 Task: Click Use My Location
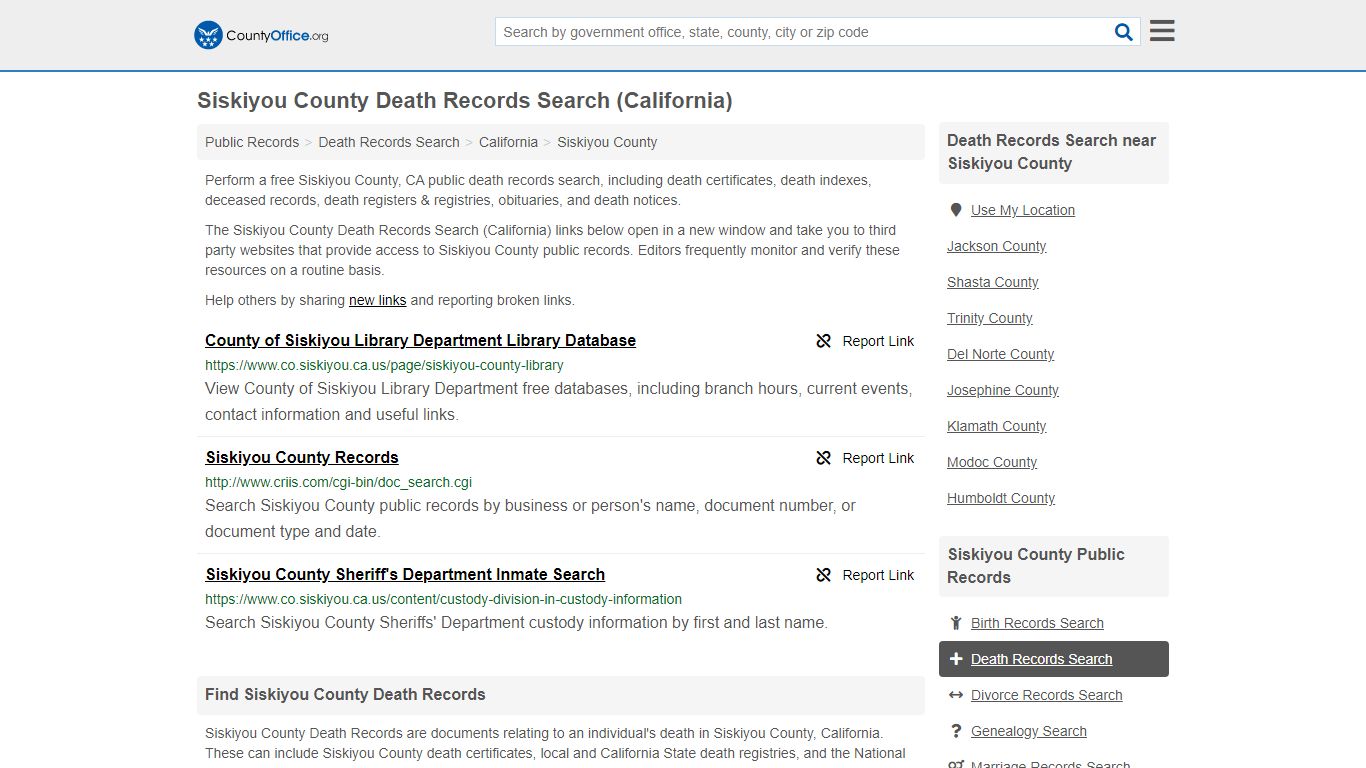point(1023,210)
